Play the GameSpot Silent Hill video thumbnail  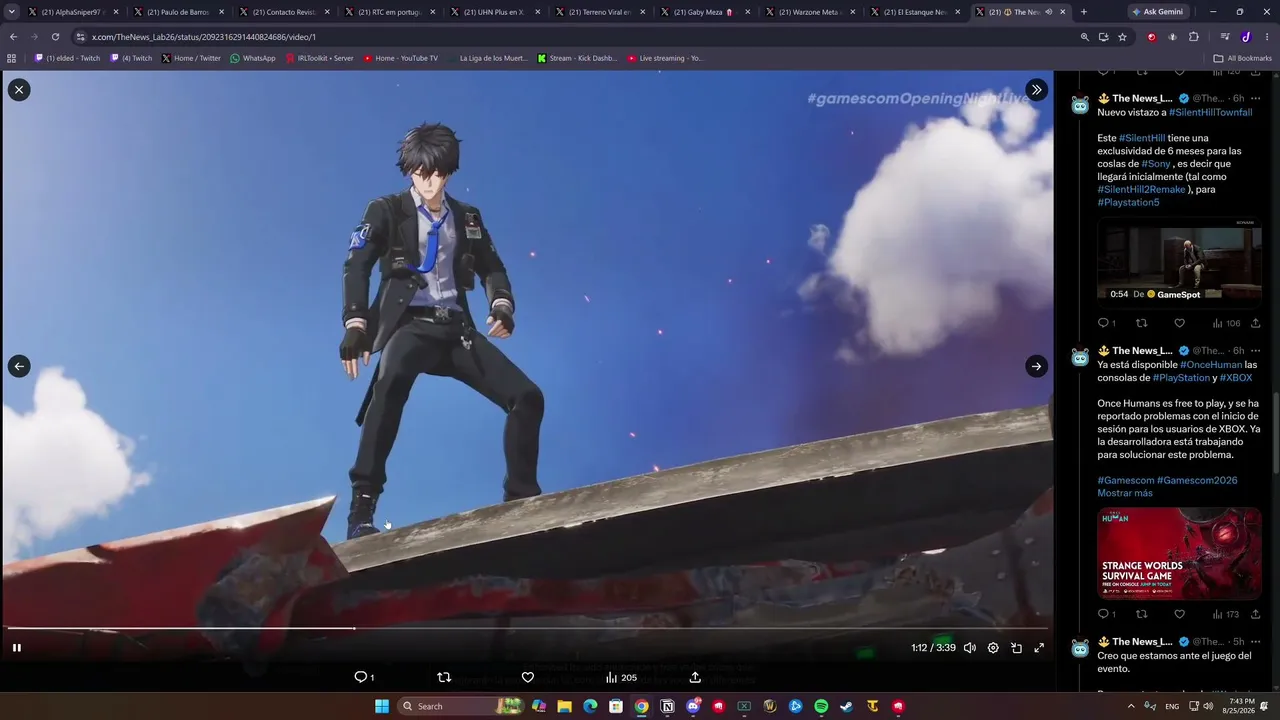point(1179,261)
